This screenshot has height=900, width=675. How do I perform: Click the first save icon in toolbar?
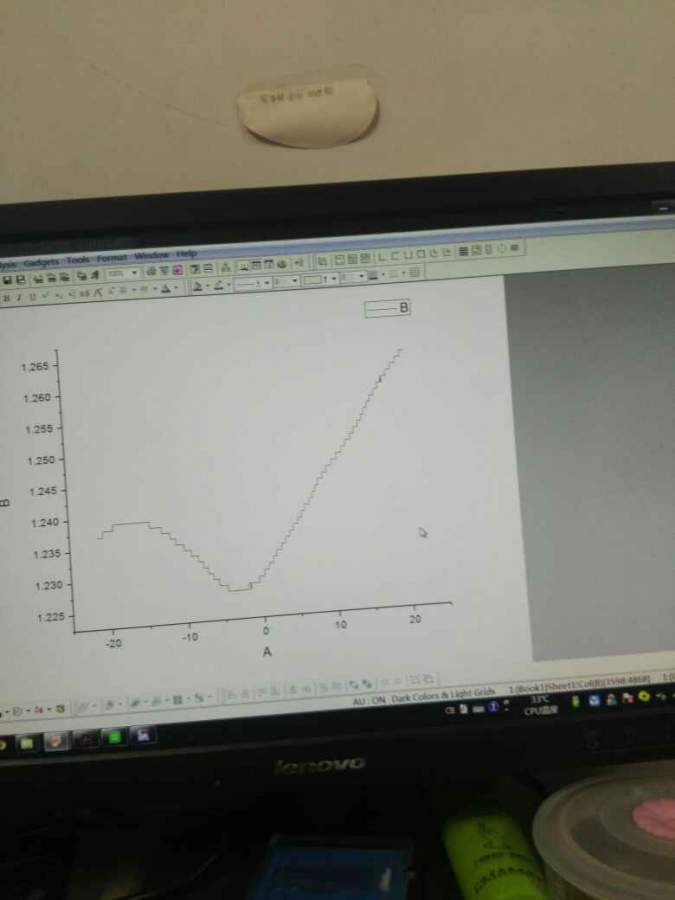pyautogui.click(x=7, y=280)
